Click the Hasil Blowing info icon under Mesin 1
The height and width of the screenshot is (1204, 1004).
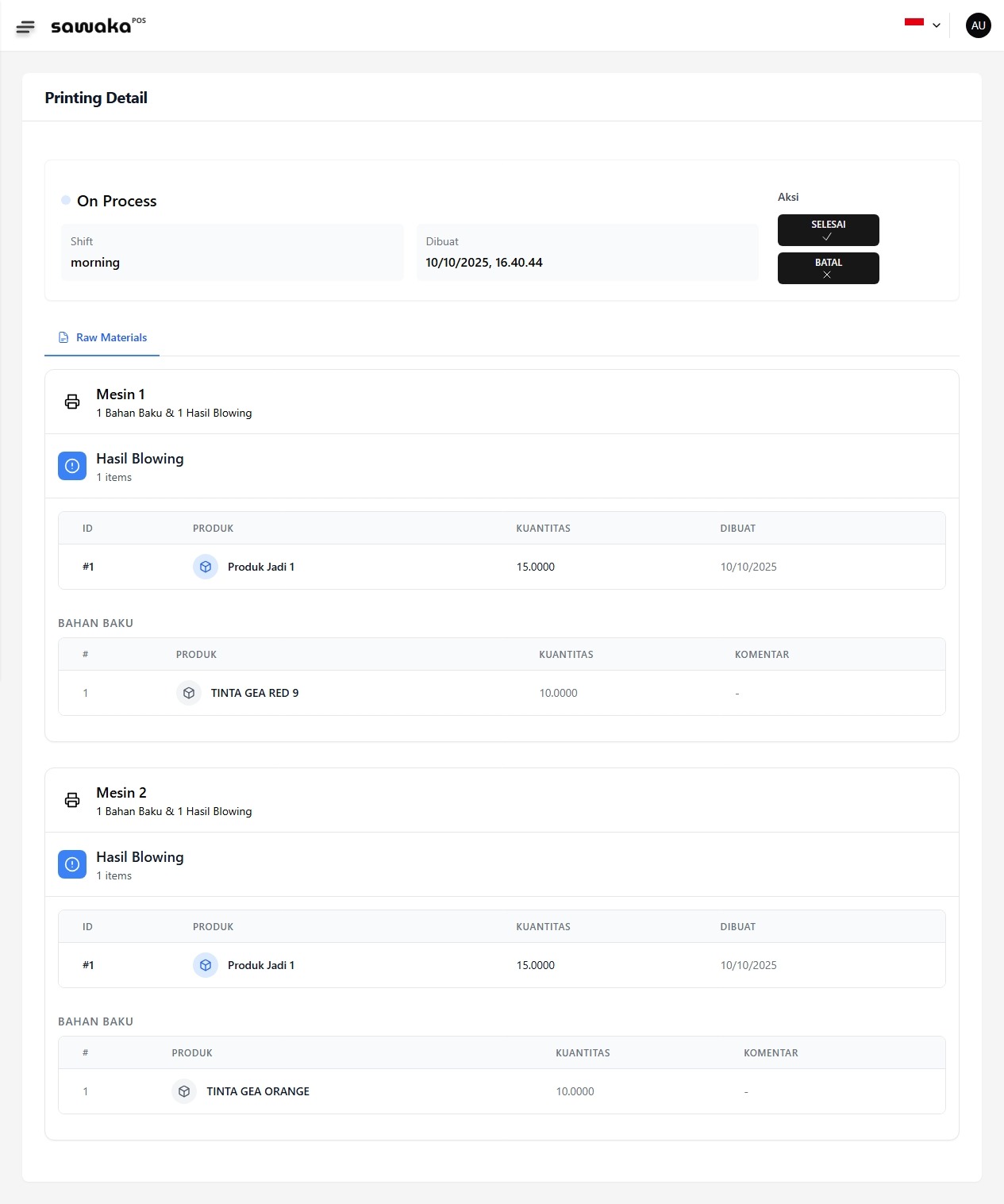pos(71,466)
